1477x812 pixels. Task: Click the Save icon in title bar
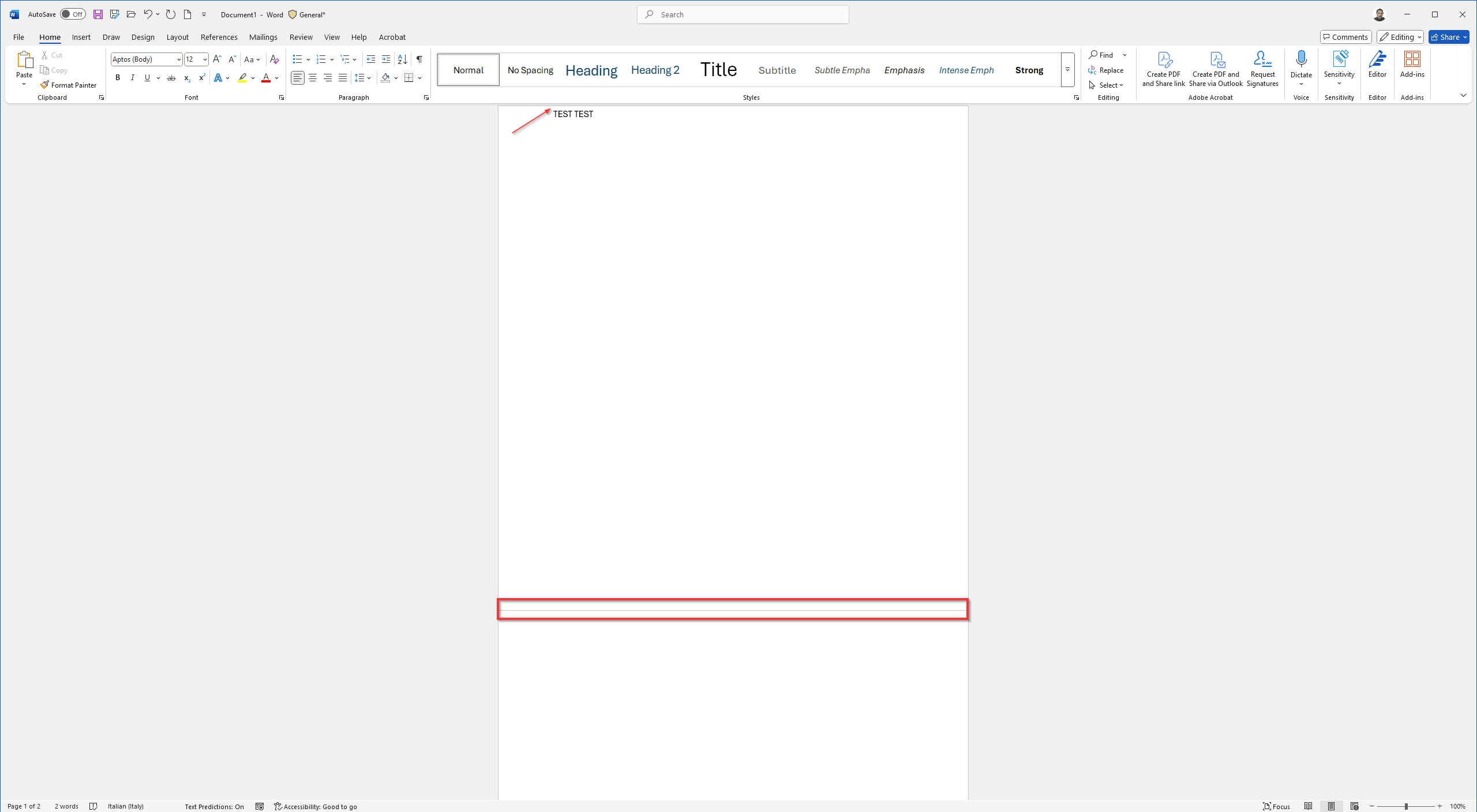[x=98, y=14]
